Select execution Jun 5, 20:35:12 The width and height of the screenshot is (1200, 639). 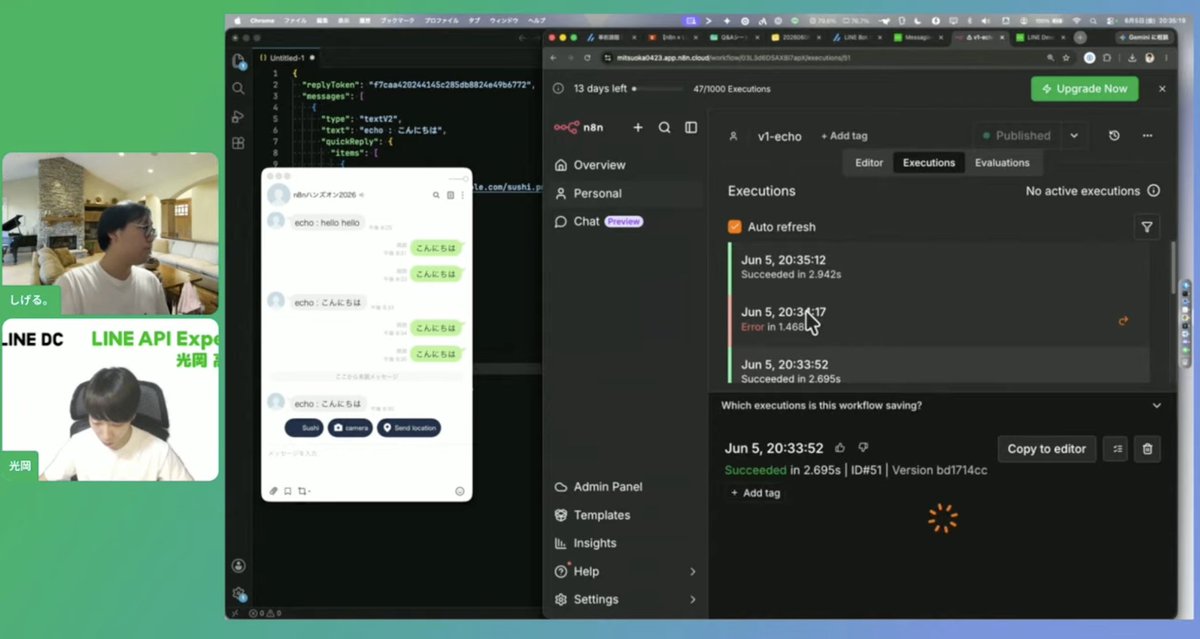[x=939, y=266]
